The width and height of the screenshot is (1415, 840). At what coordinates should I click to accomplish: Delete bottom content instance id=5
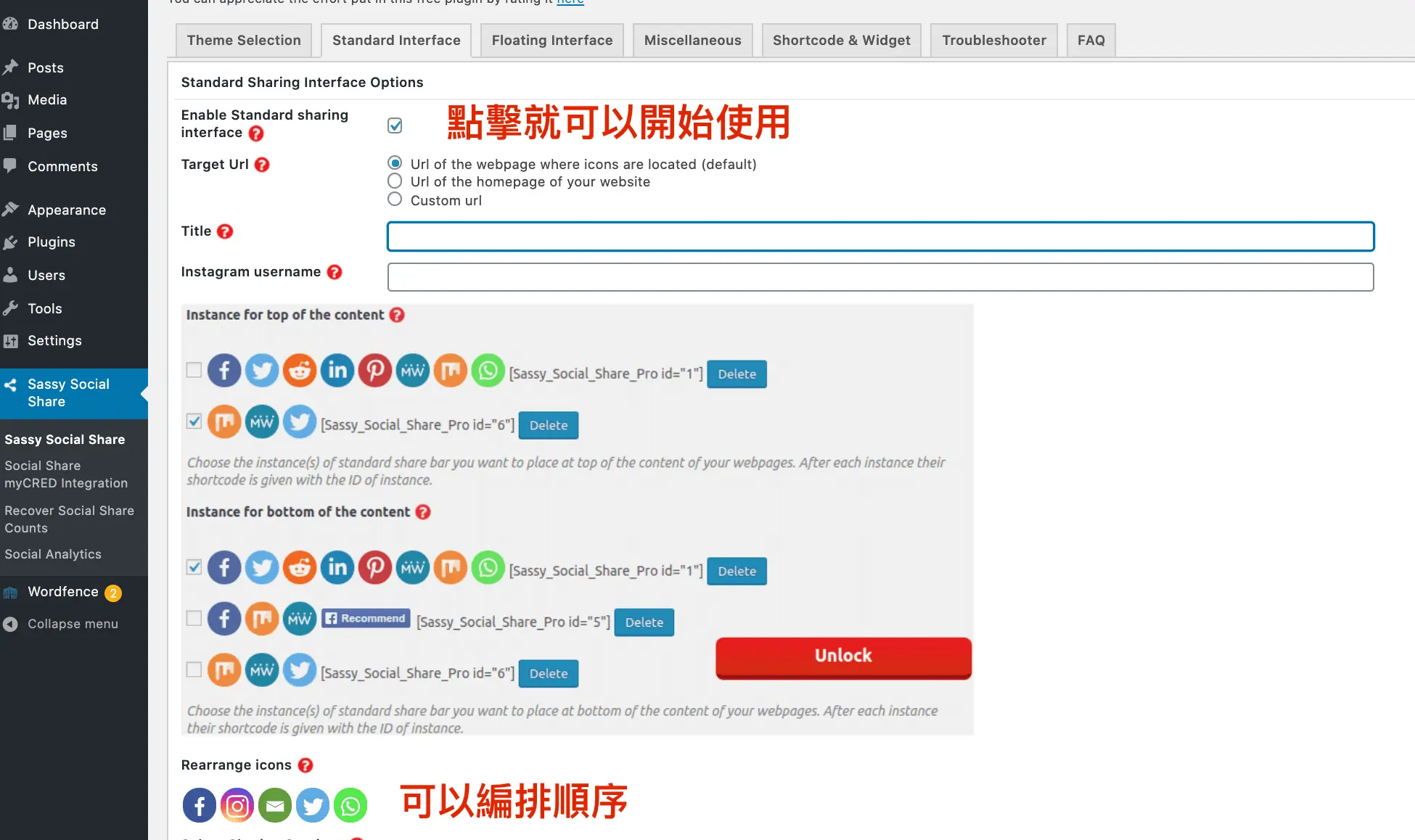click(644, 622)
